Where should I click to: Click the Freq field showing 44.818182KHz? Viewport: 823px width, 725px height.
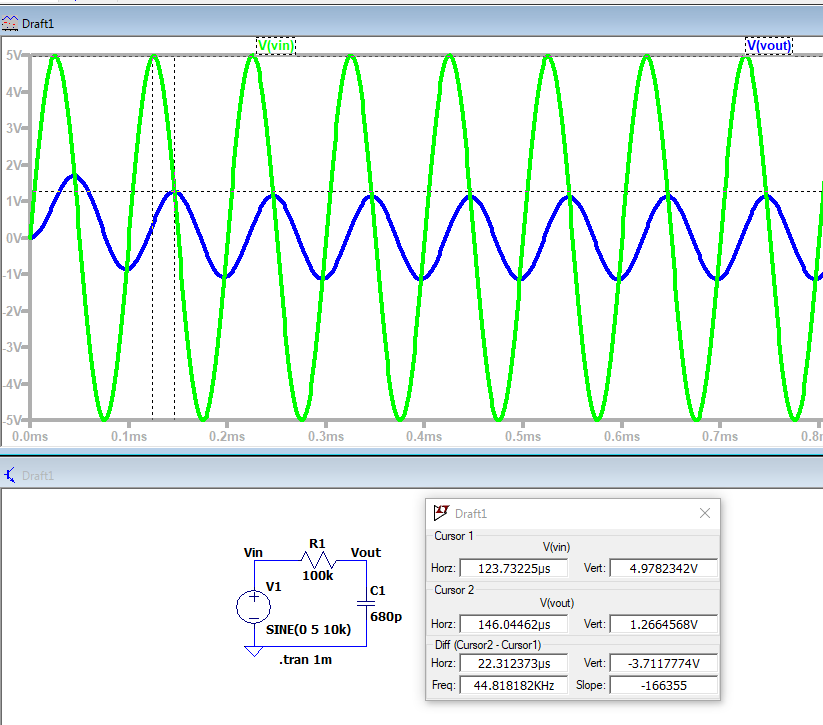tap(513, 686)
